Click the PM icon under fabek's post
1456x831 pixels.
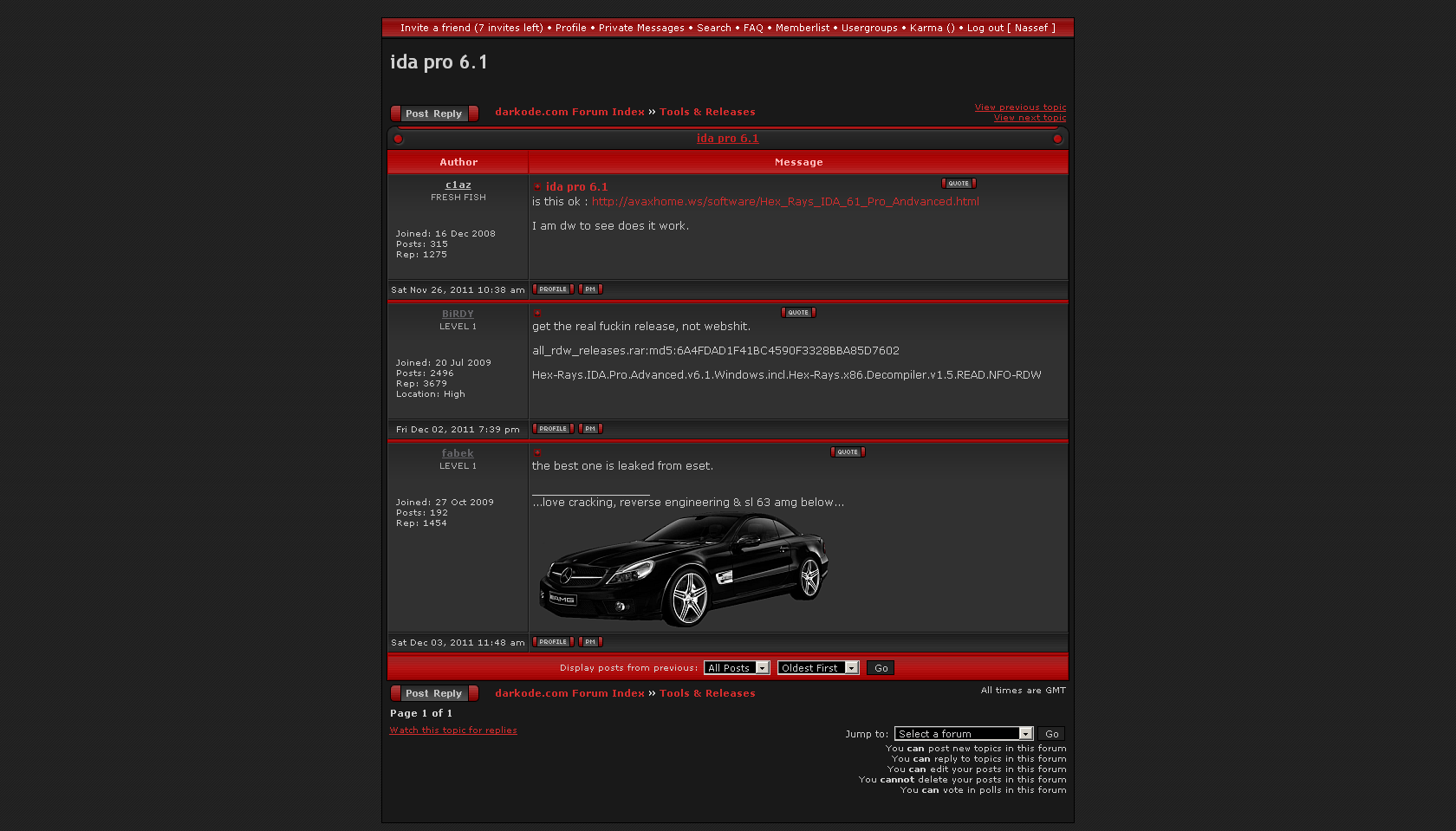click(x=590, y=642)
